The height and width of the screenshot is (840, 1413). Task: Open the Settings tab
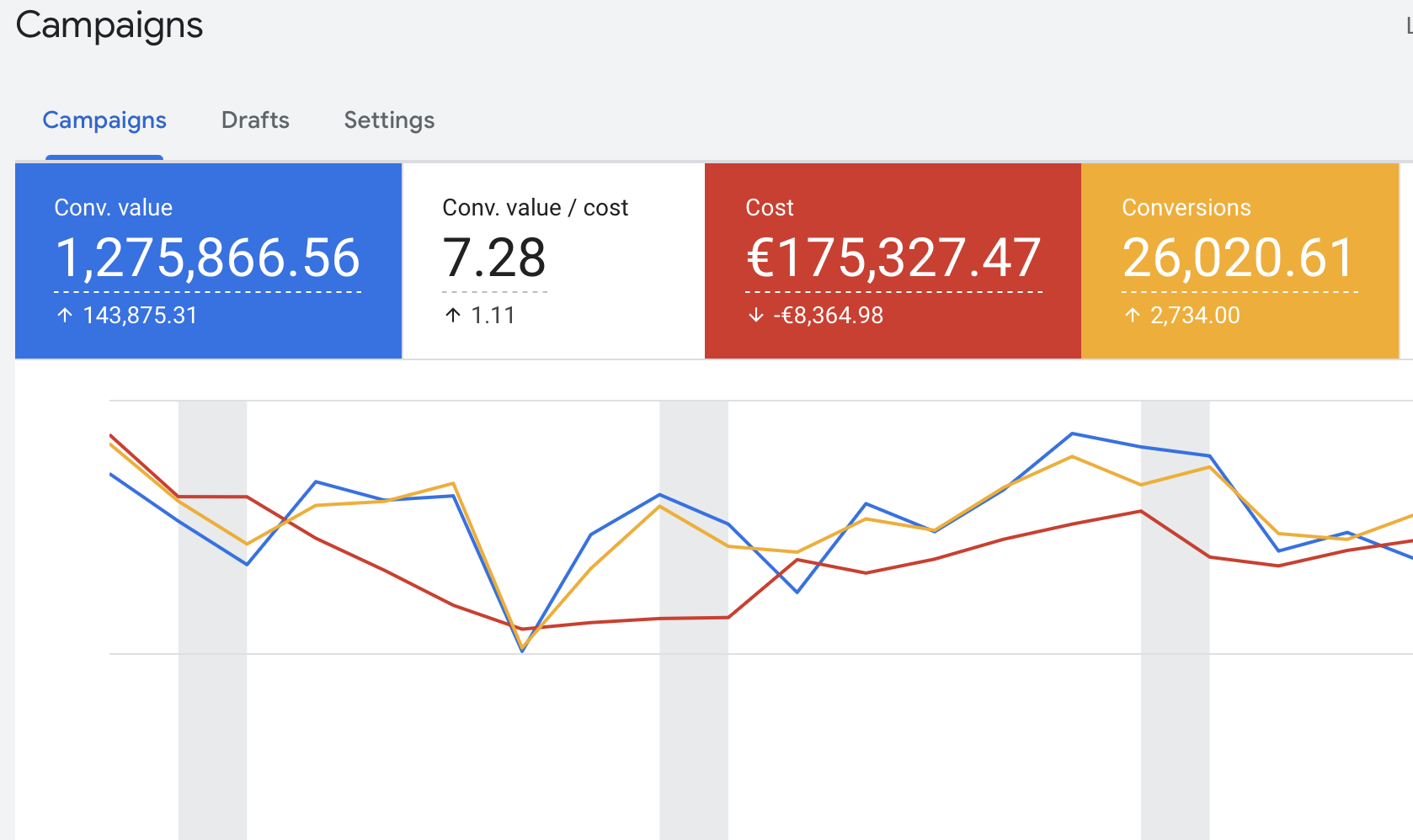pyautogui.click(x=389, y=120)
